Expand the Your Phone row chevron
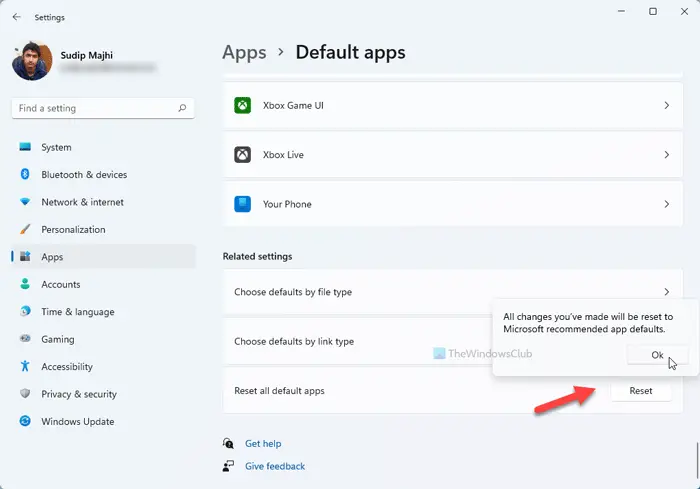The width and height of the screenshot is (700, 489). point(667,204)
